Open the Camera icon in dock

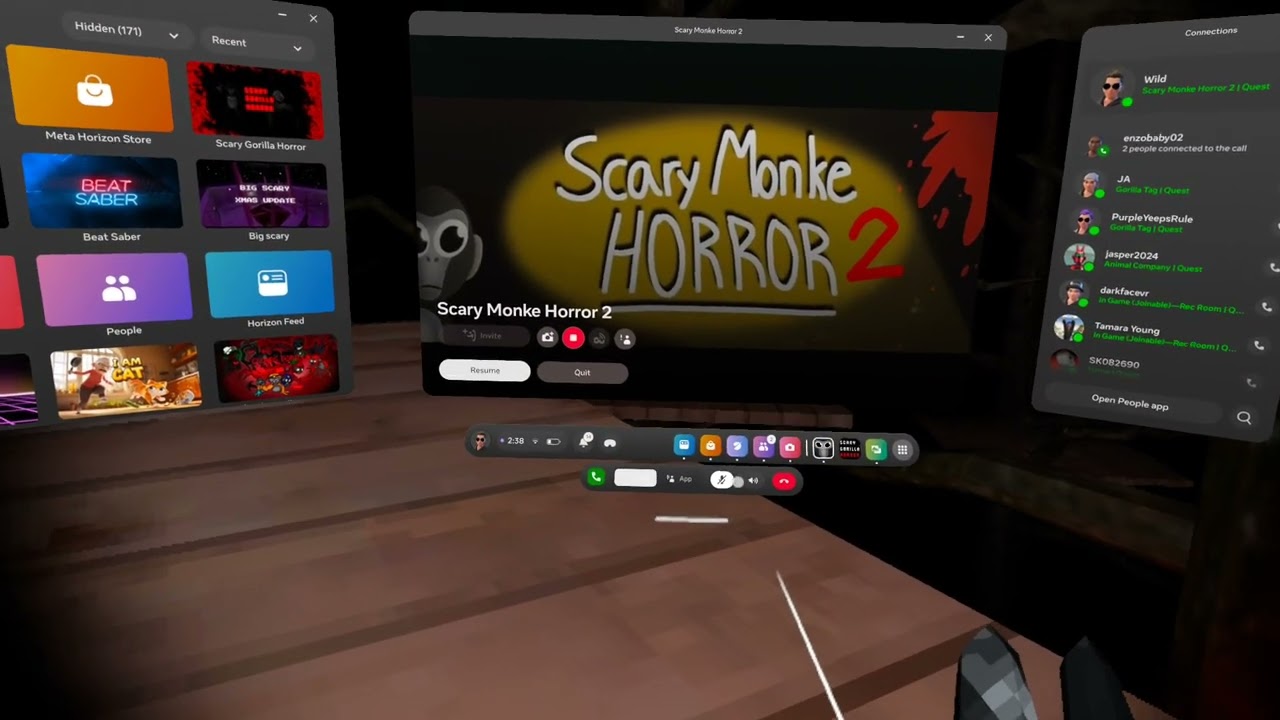tap(790, 448)
